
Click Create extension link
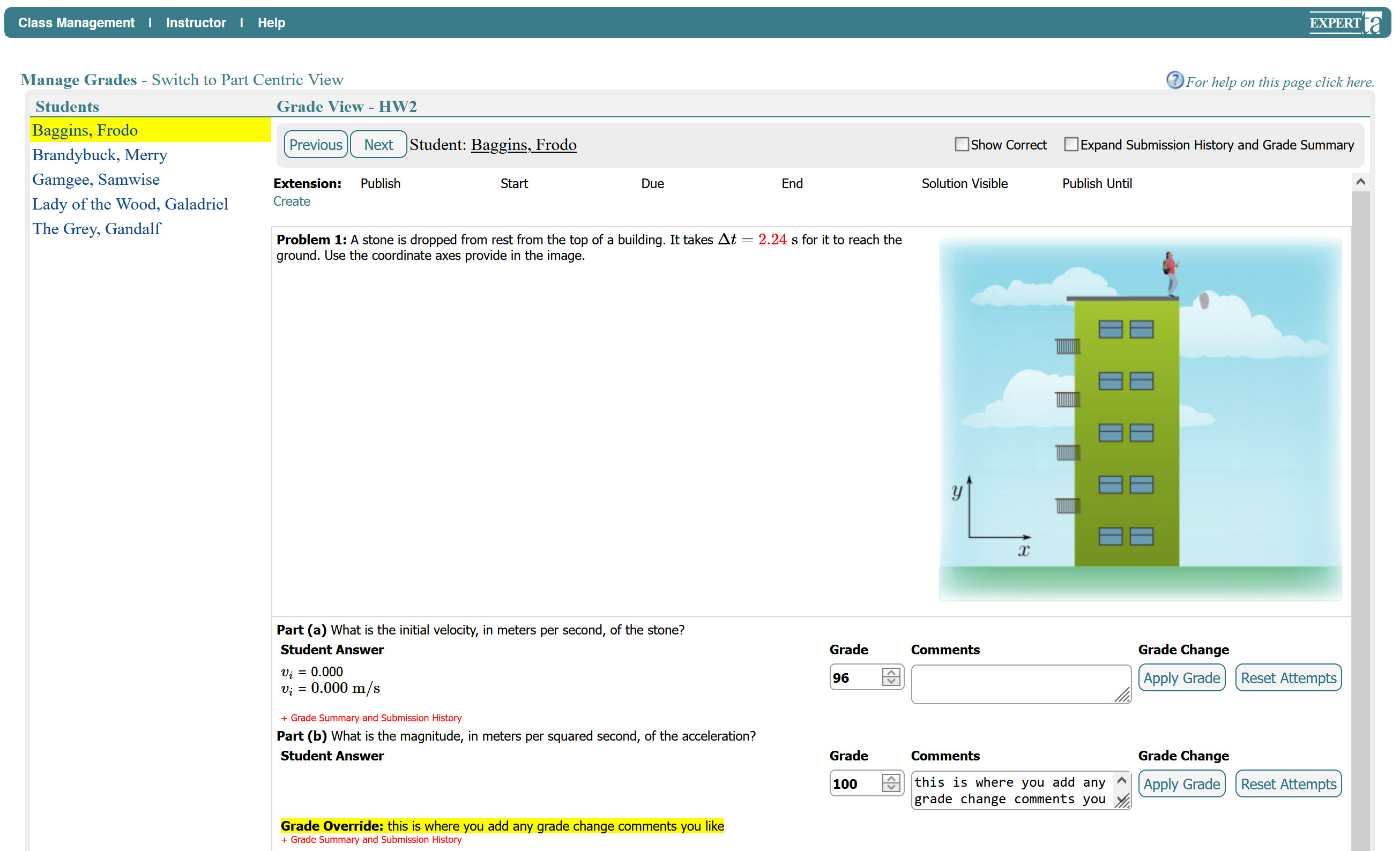pyautogui.click(x=292, y=201)
